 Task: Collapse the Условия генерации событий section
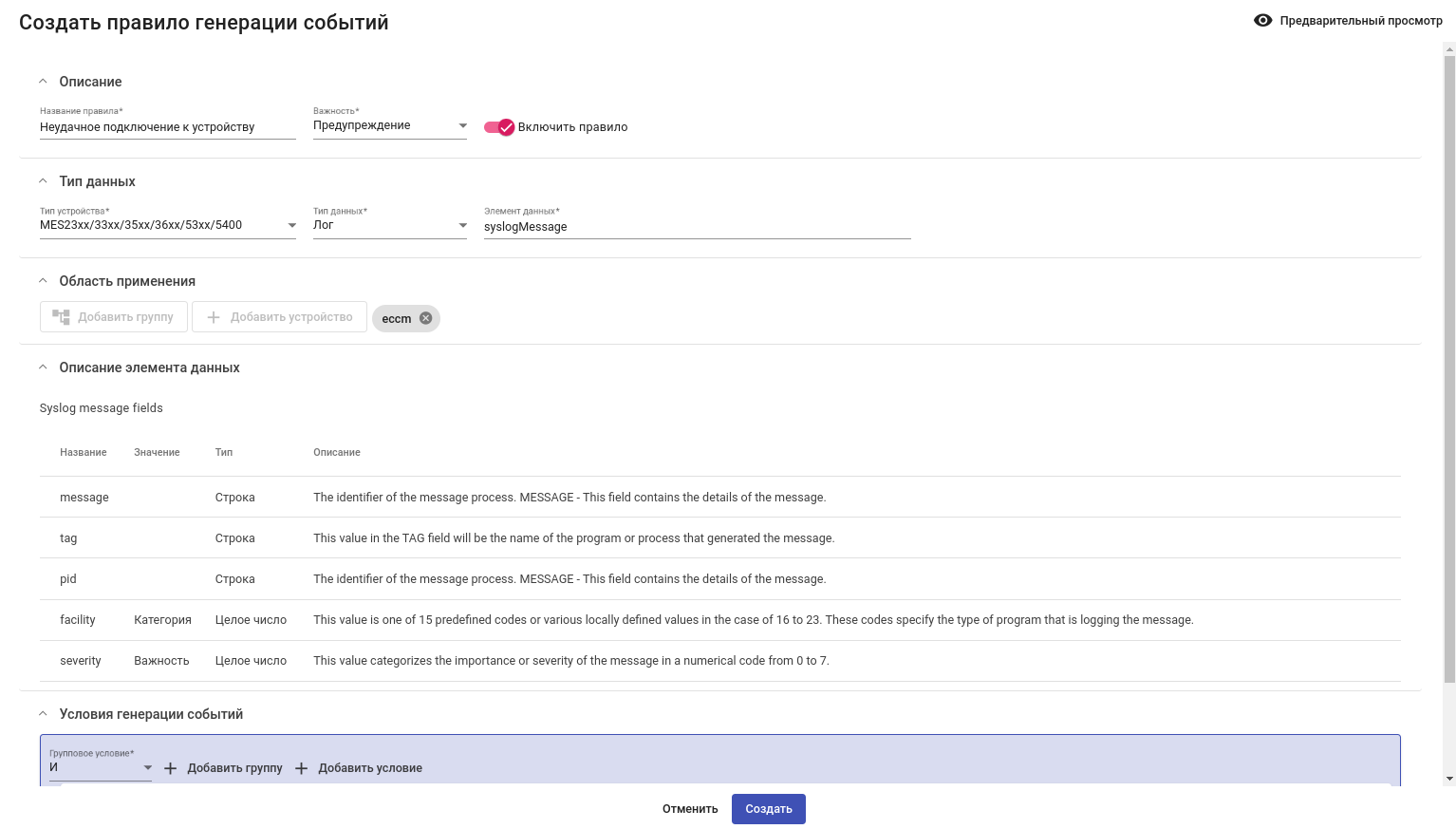click(x=43, y=714)
